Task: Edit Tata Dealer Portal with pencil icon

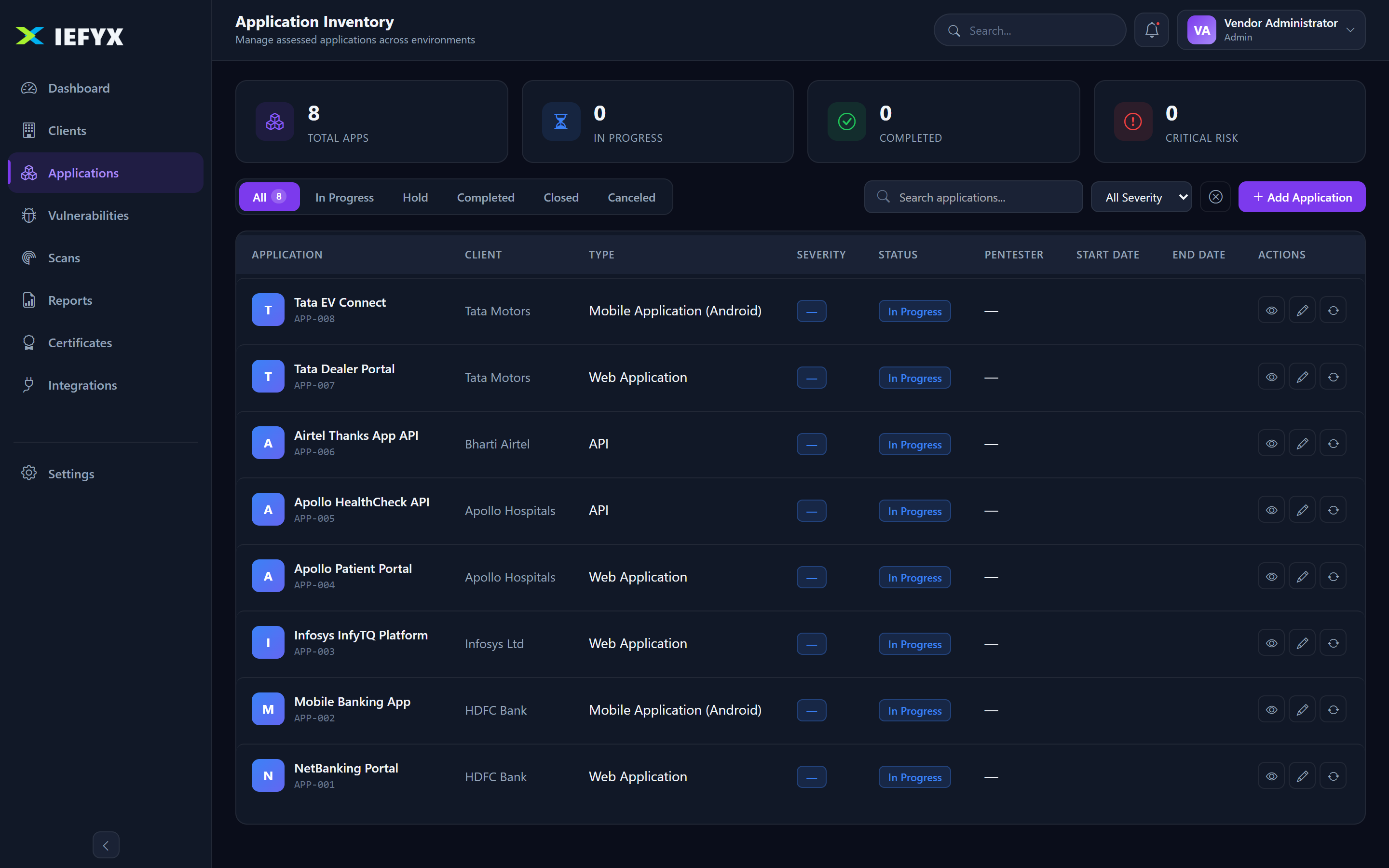Action: (x=1302, y=377)
